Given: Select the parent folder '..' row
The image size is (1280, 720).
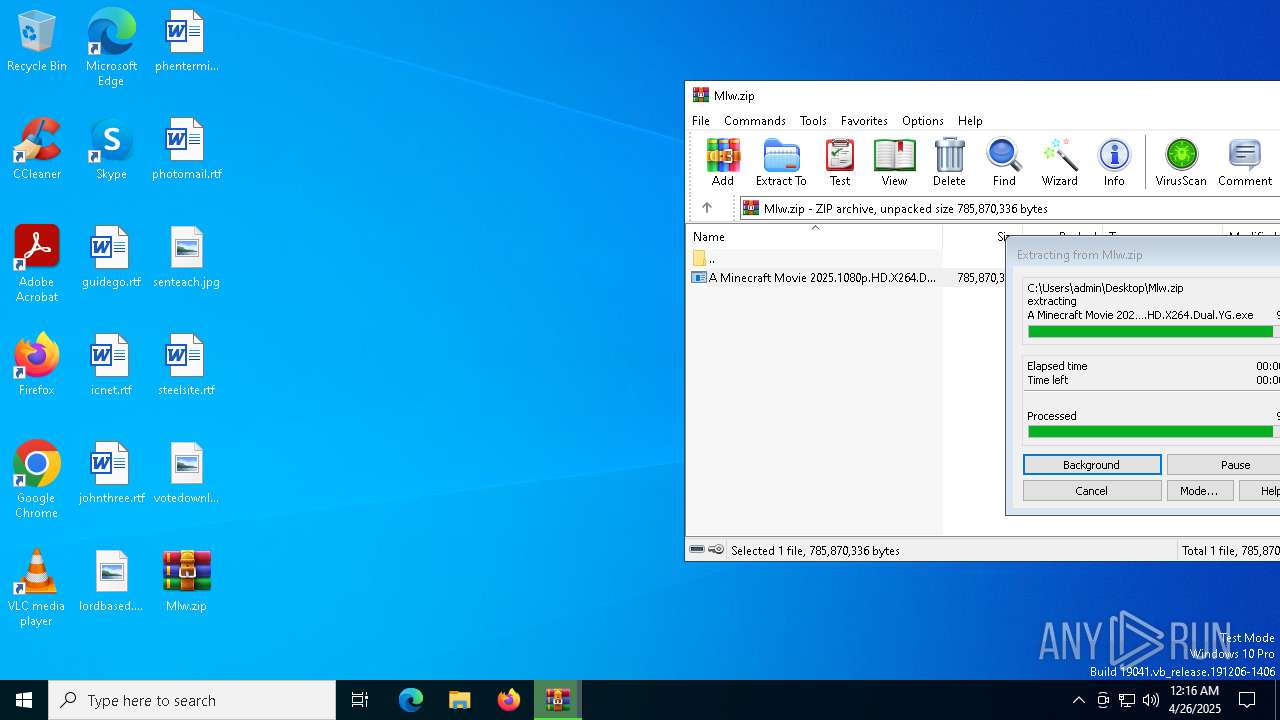Looking at the screenshot, I should click(x=816, y=258).
